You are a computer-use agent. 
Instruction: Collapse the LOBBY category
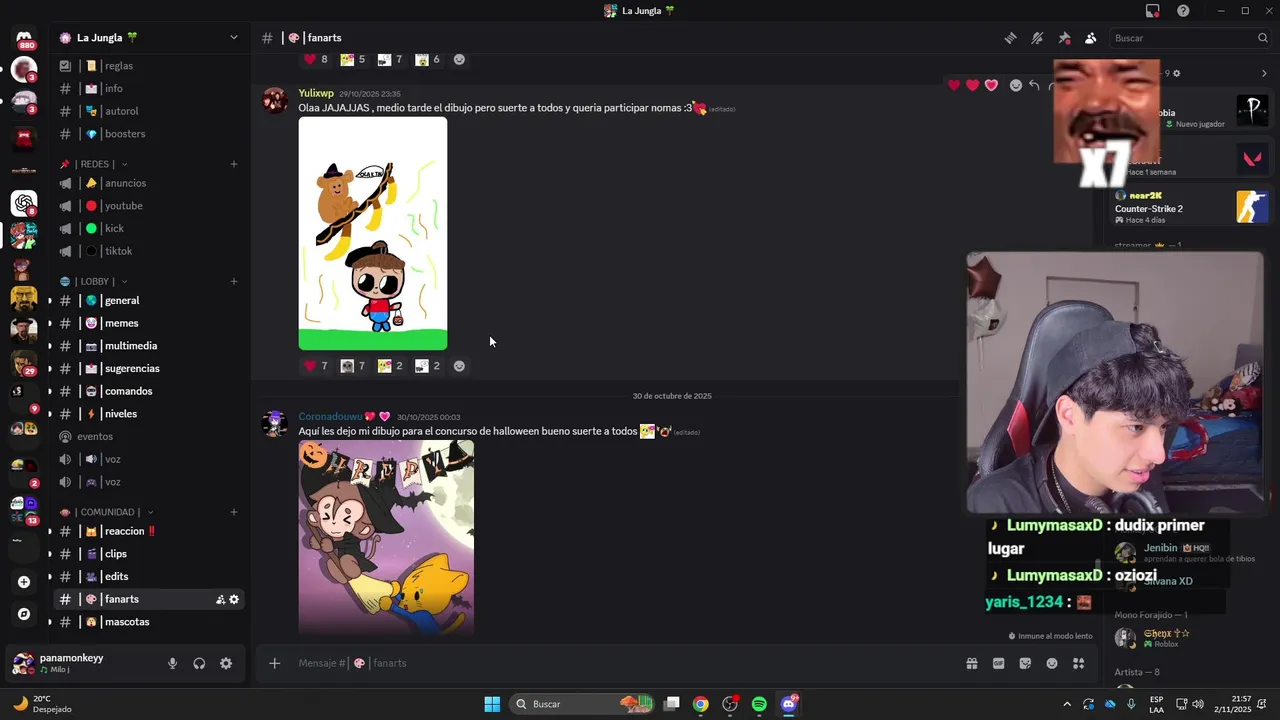(x=93, y=281)
